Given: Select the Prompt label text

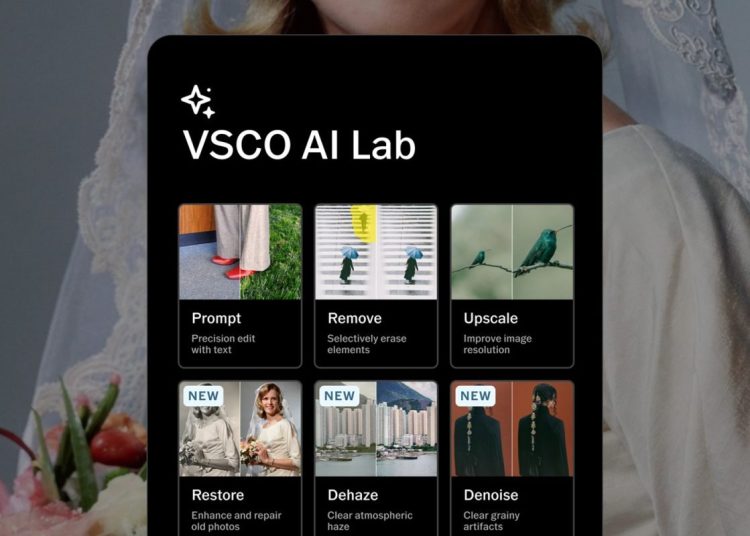Looking at the screenshot, I should point(216,318).
